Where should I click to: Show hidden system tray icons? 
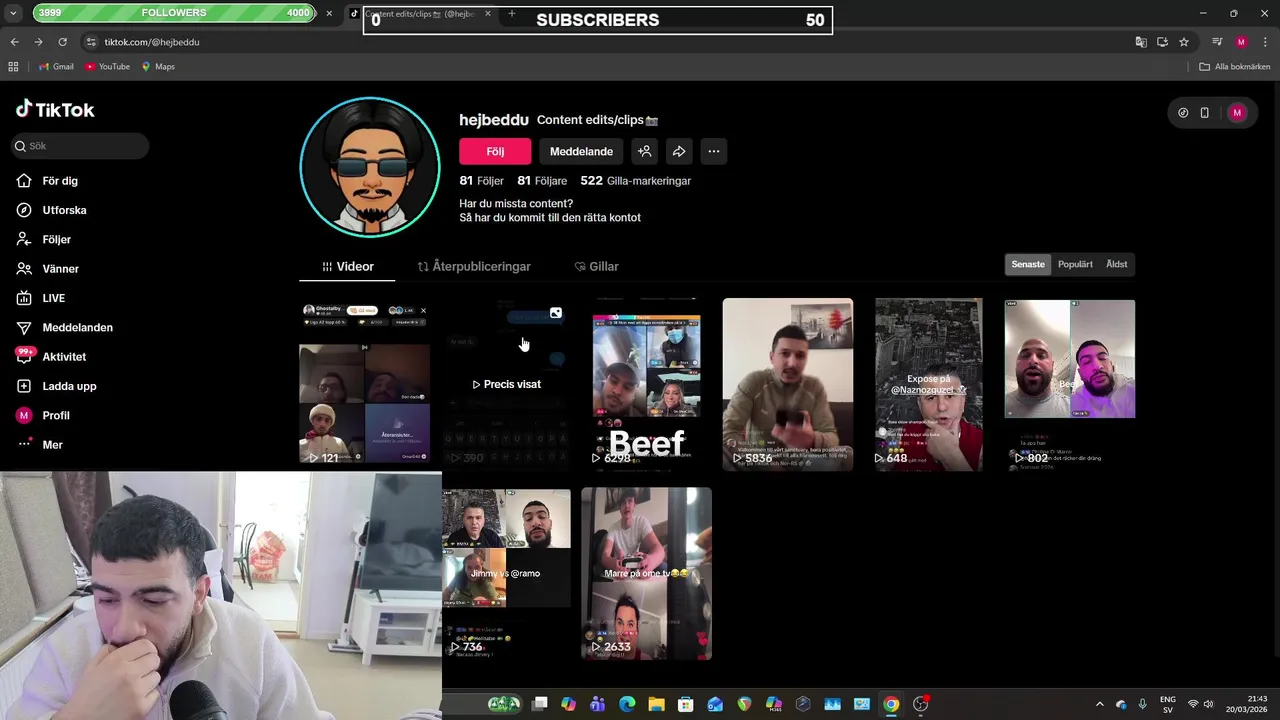point(1100,704)
